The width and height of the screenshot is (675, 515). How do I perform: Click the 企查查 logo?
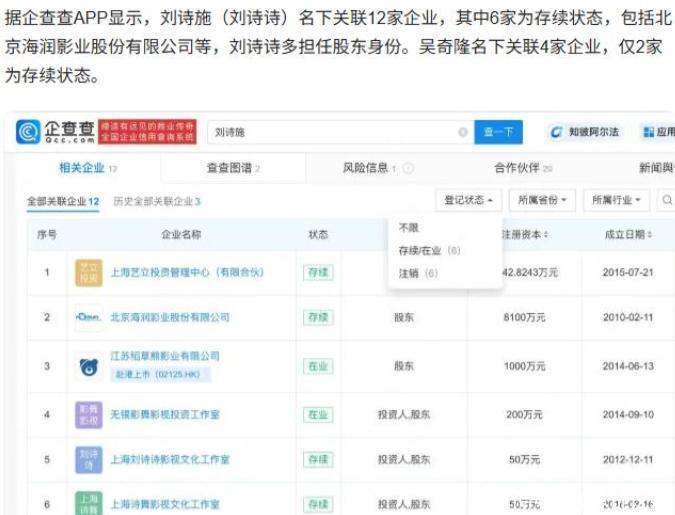pyautogui.click(x=56, y=132)
